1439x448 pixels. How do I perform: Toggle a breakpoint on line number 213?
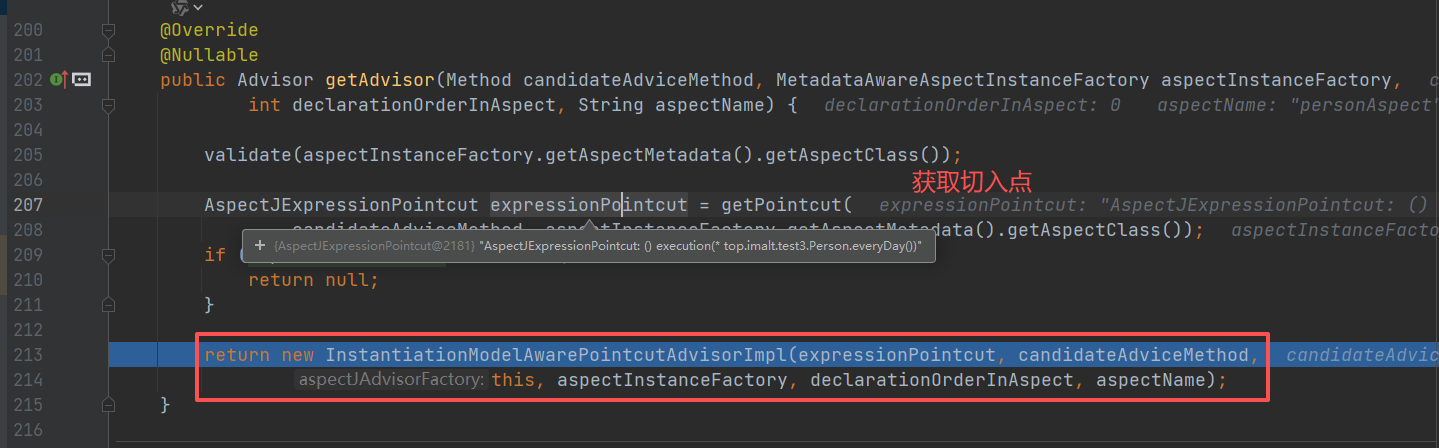pyautogui.click(x=28, y=355)
